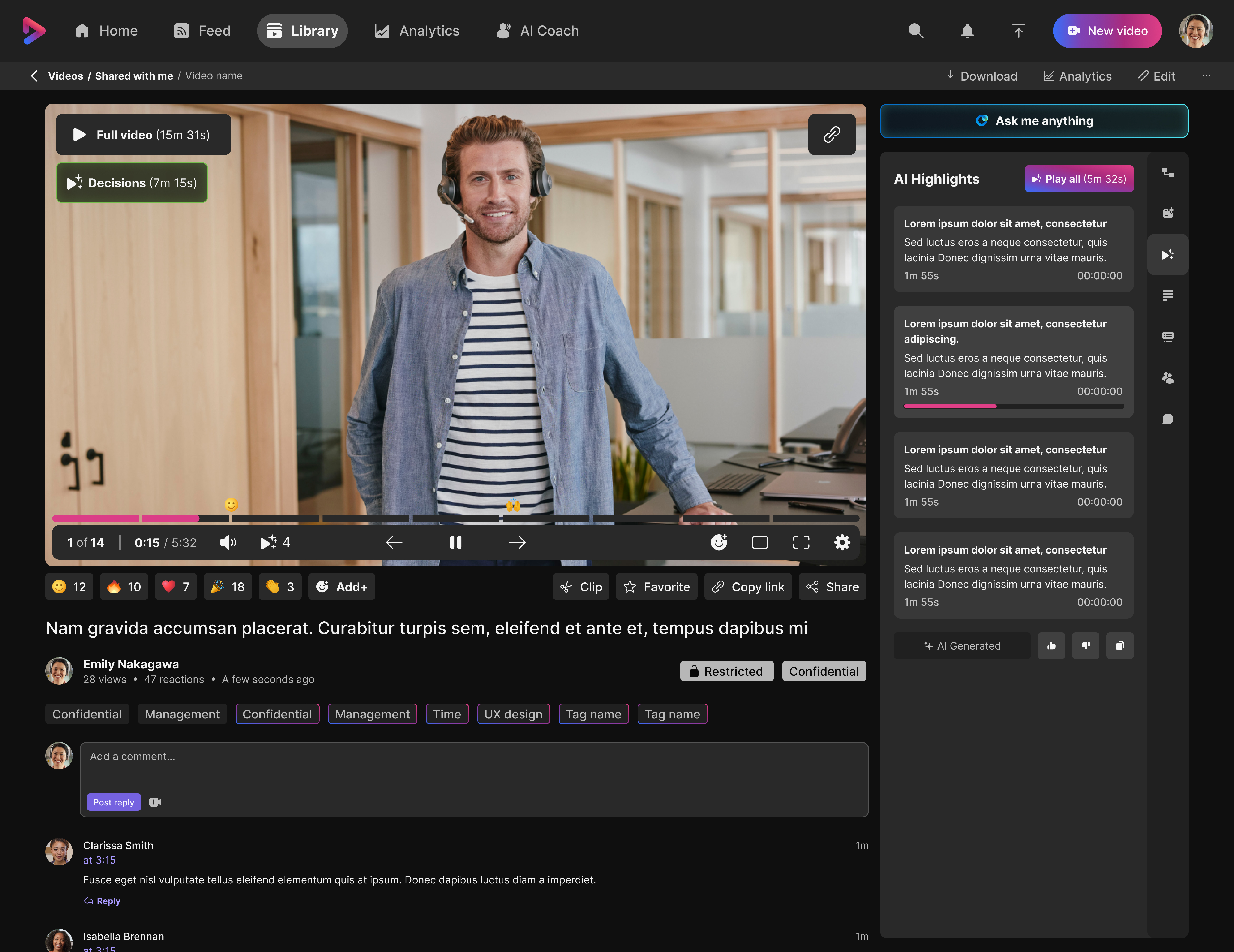Thumbs up the AI generated highlights
The height and width of the screenshot is (952, 1234).
coord(1051,646)
